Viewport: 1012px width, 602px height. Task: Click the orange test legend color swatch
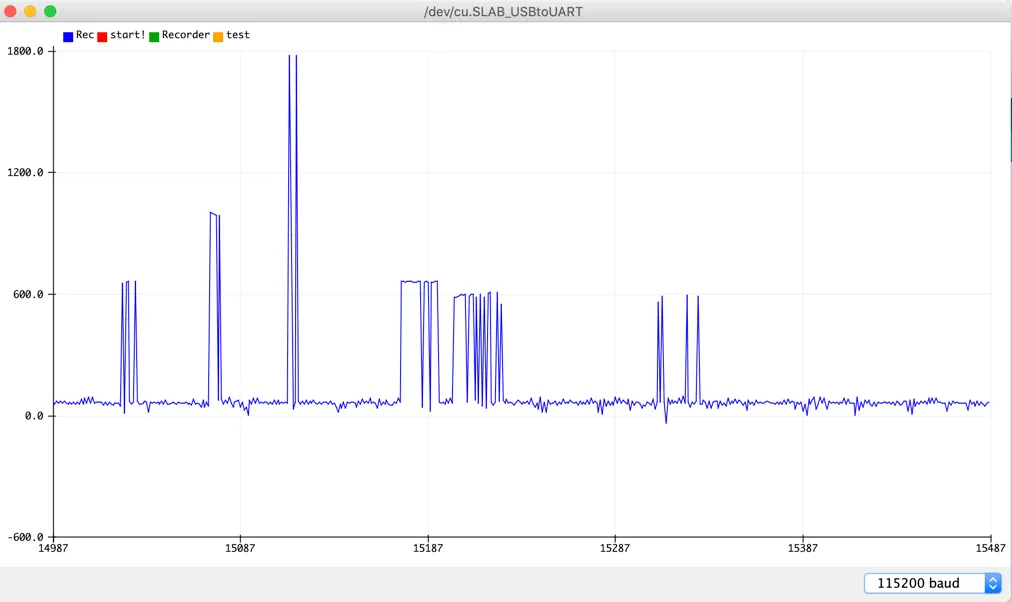(x=218, y=37)
